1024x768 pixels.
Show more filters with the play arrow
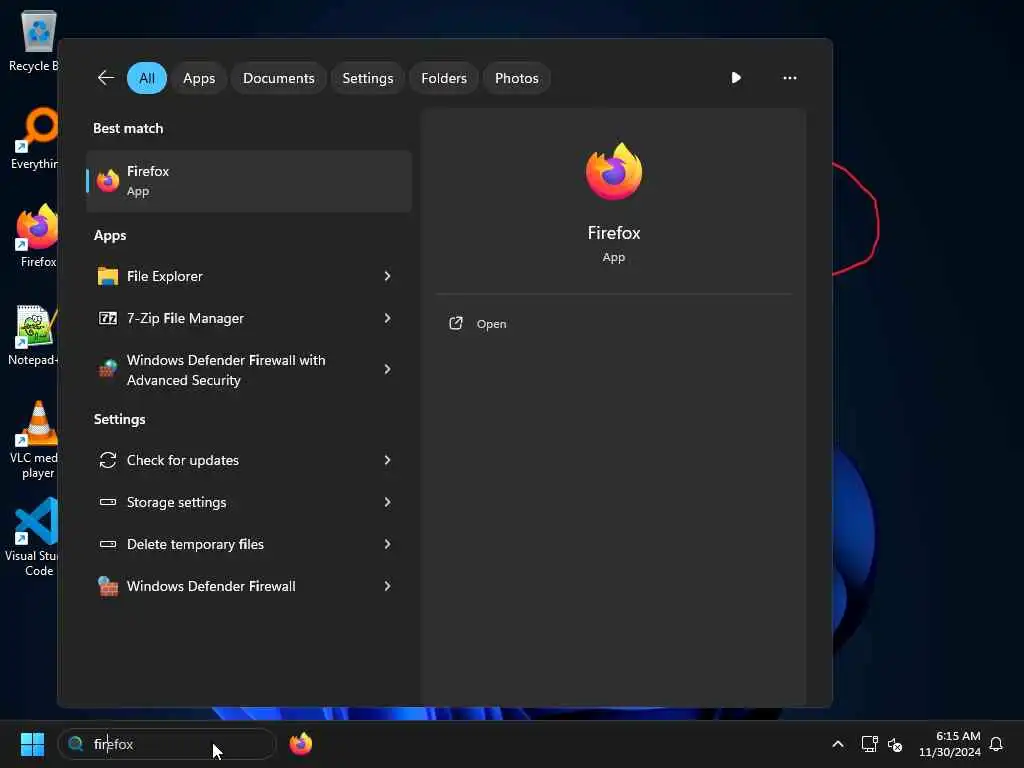coord(736,78)
